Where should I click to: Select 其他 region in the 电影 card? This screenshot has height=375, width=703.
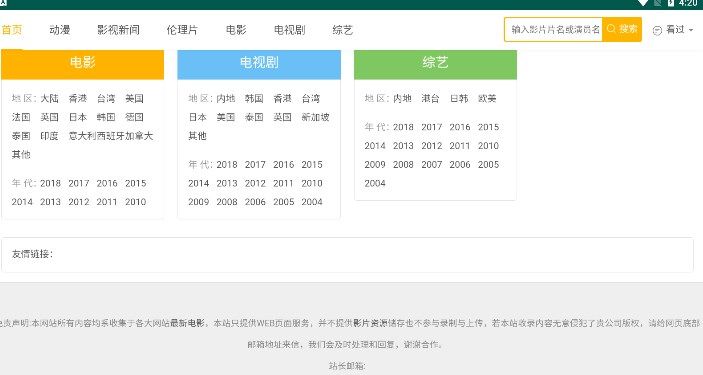point(21,155)
